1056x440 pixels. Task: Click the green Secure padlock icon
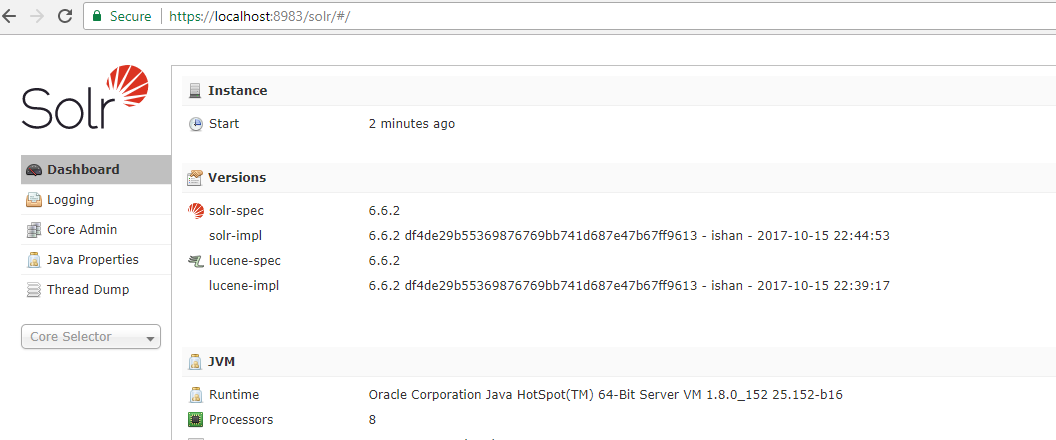point(98,16)
